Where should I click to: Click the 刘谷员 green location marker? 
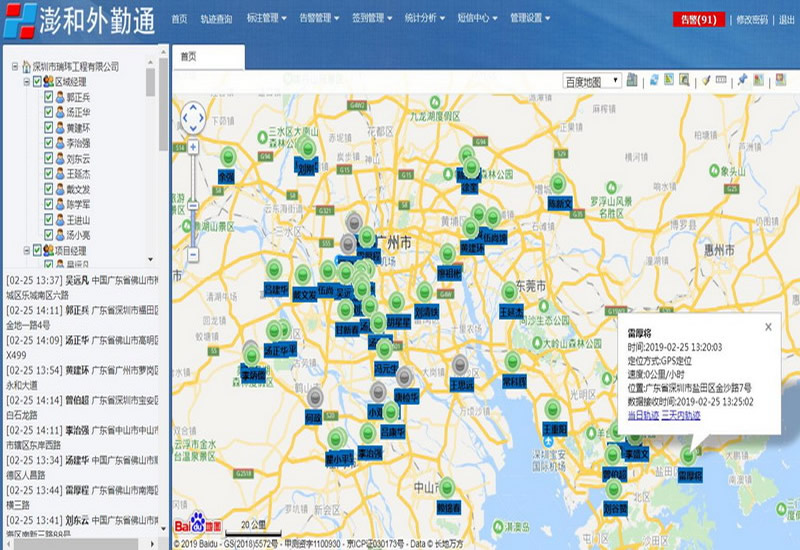tap(614, 489)
